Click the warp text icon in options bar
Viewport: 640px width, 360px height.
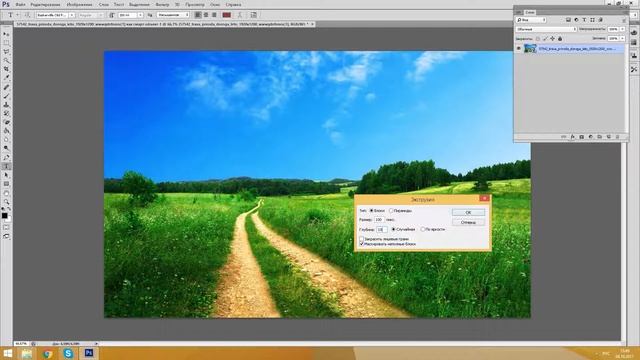point(240,15)
